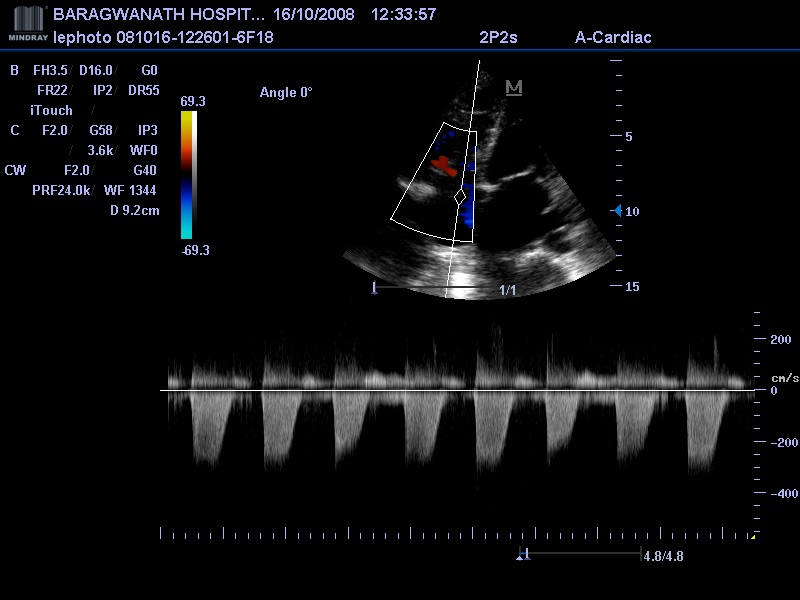
Task: Click the hospital name BARAGWANATH HOSPIT...
Action: click(159, 14)
